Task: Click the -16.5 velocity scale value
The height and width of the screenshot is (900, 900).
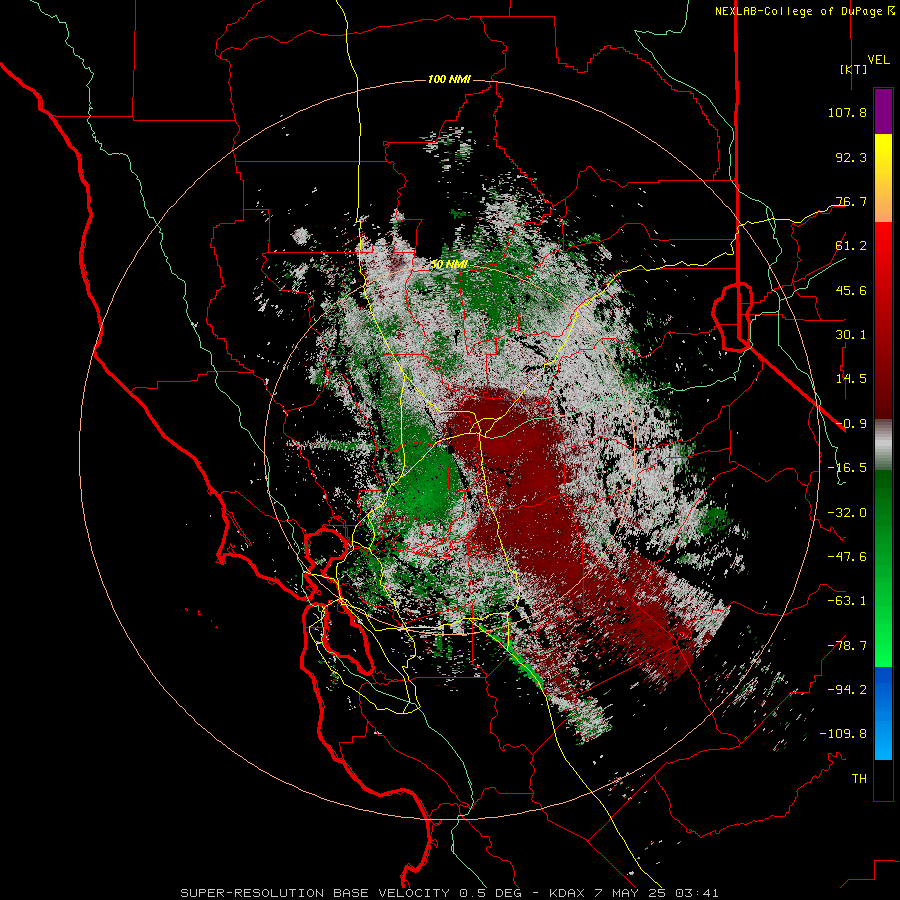Action: pyautogui.click(x=847, y=468)
